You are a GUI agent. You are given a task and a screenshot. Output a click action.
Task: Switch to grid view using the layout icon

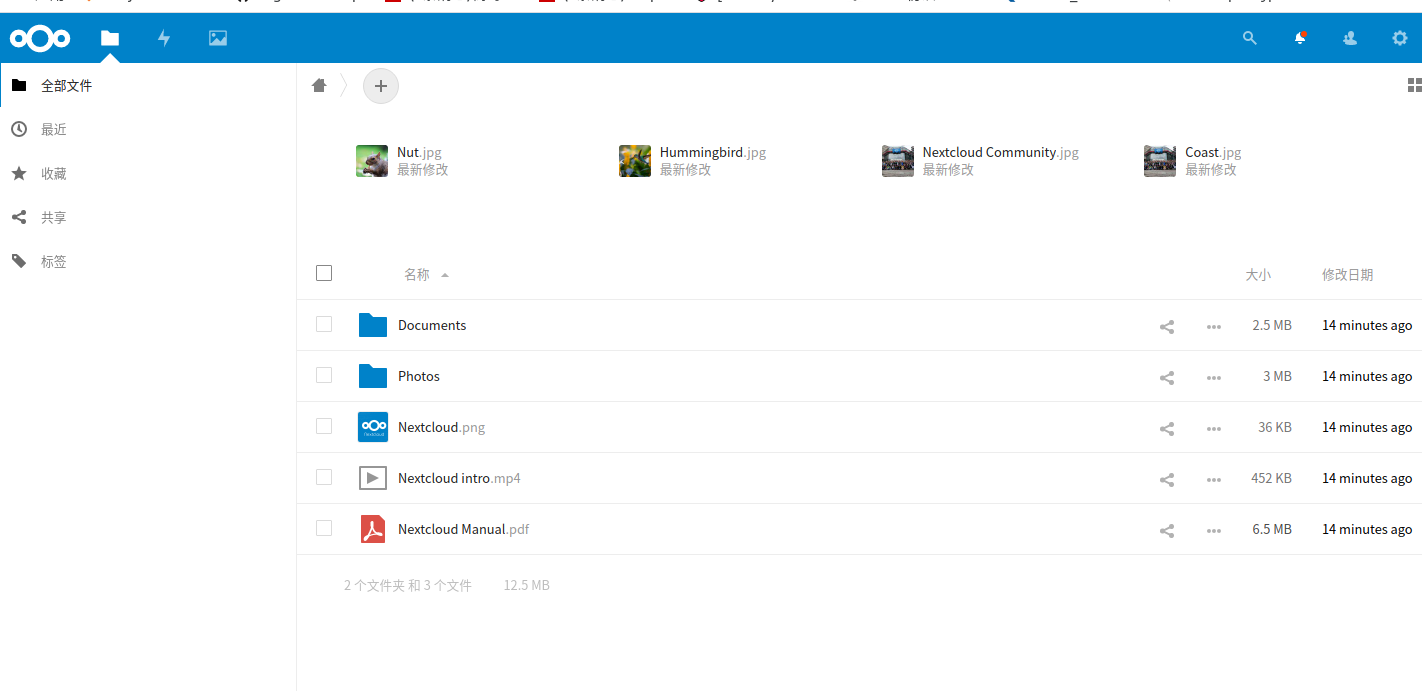pyautogui.click(x=1414, y=85)
